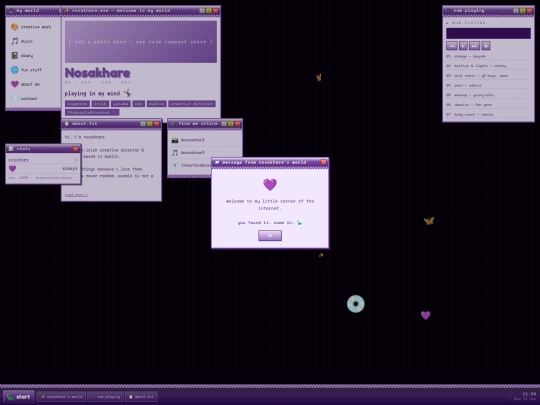Image resolution: width=540 pixels, height=405 pixels.
Task: Open the email link in find me online
Action: tap(191, 165)
